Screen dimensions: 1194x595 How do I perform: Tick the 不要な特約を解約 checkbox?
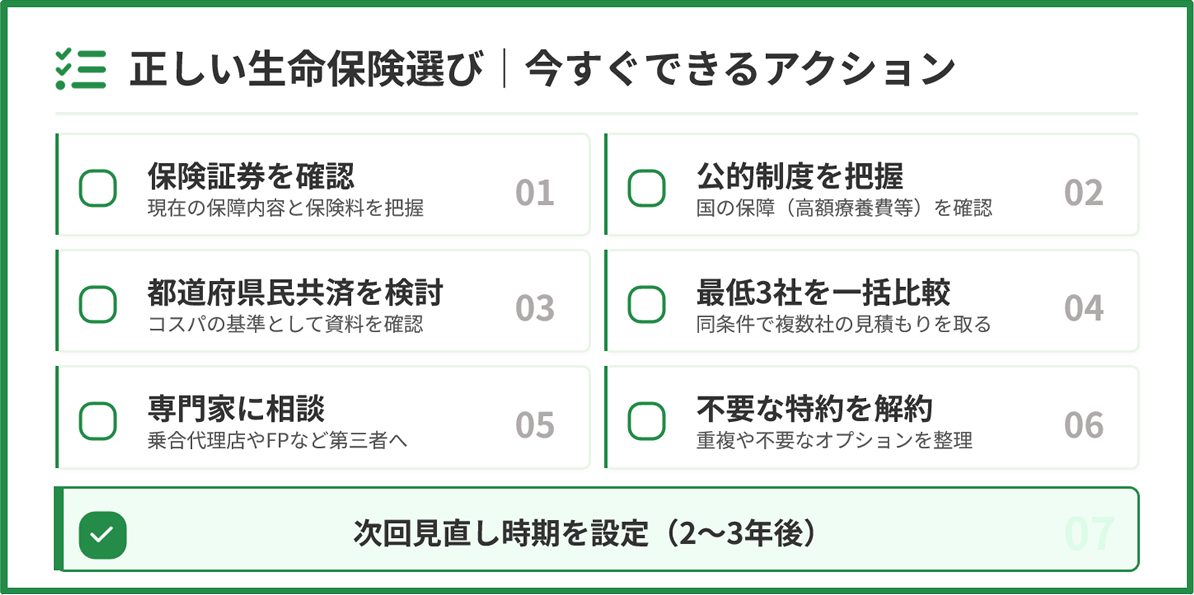click(x=647, y=421)
